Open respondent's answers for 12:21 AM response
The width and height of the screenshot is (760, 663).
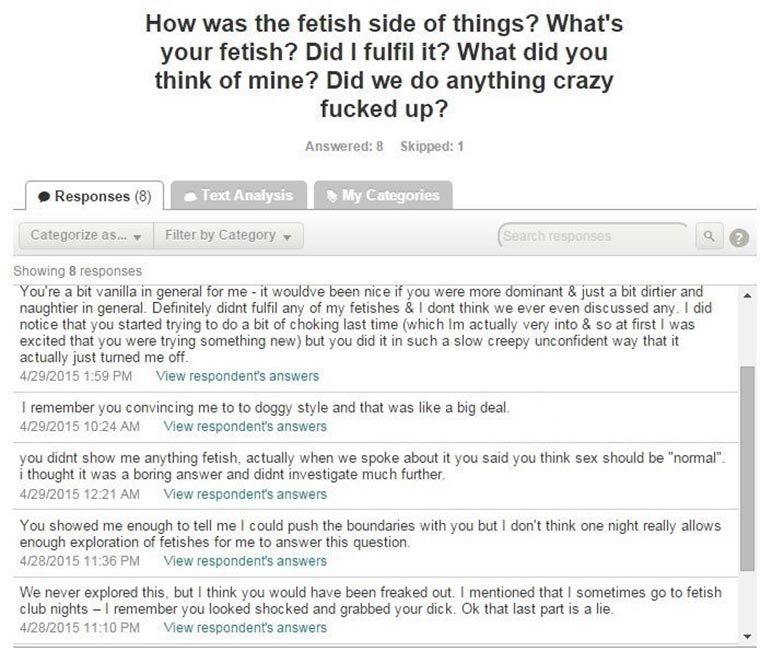[x=244, y=493]
